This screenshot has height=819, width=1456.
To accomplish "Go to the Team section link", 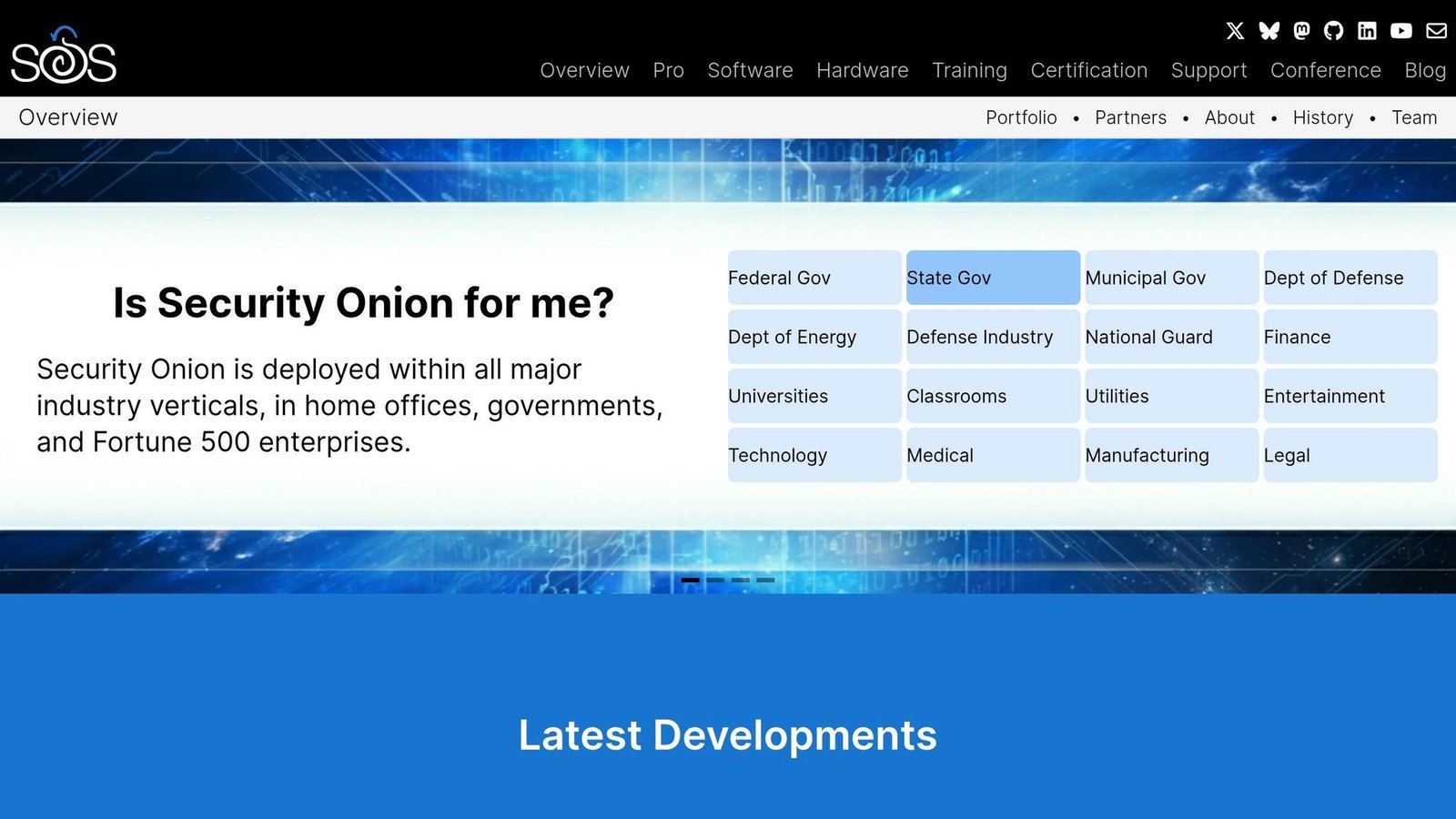I will coord(1414,117).
